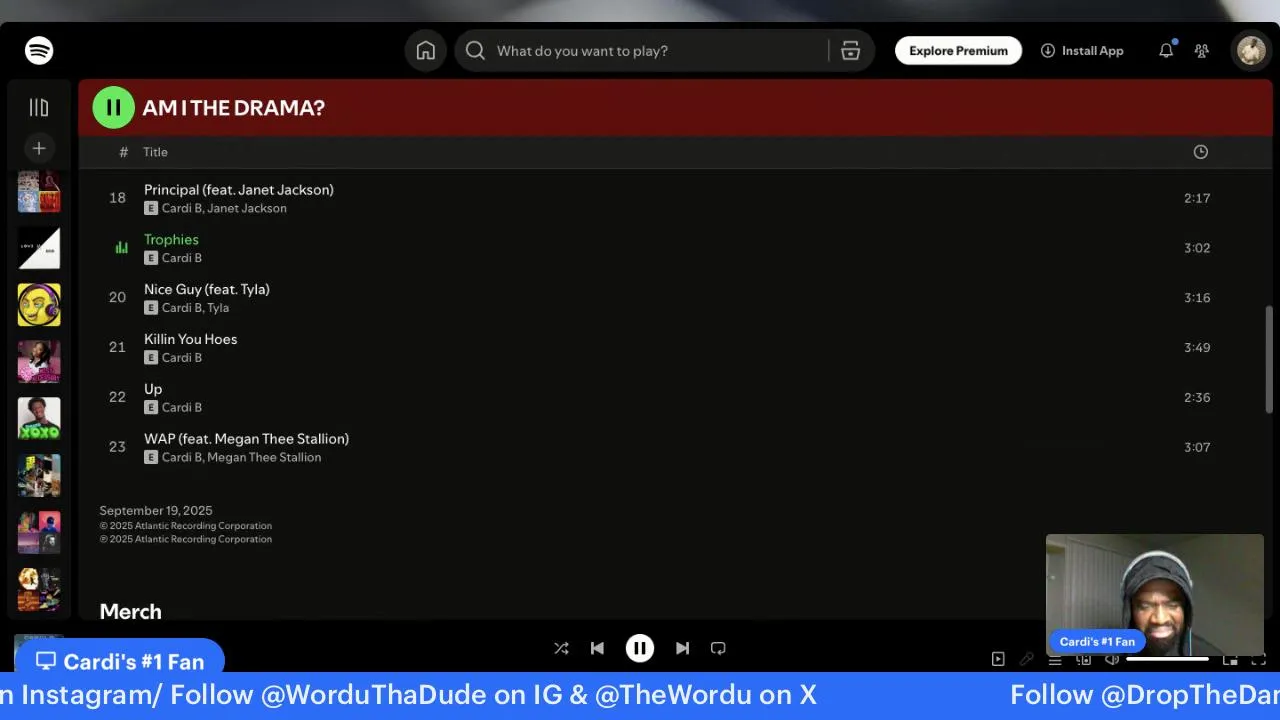Click the AM I THE DRAMA? album title
This screenshot has height=720, width=1280.
point(233,108)
